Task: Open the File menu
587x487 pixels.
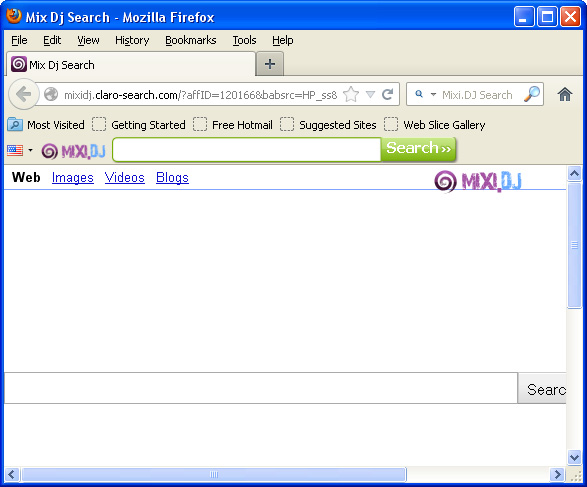Action: pos(19,40)
